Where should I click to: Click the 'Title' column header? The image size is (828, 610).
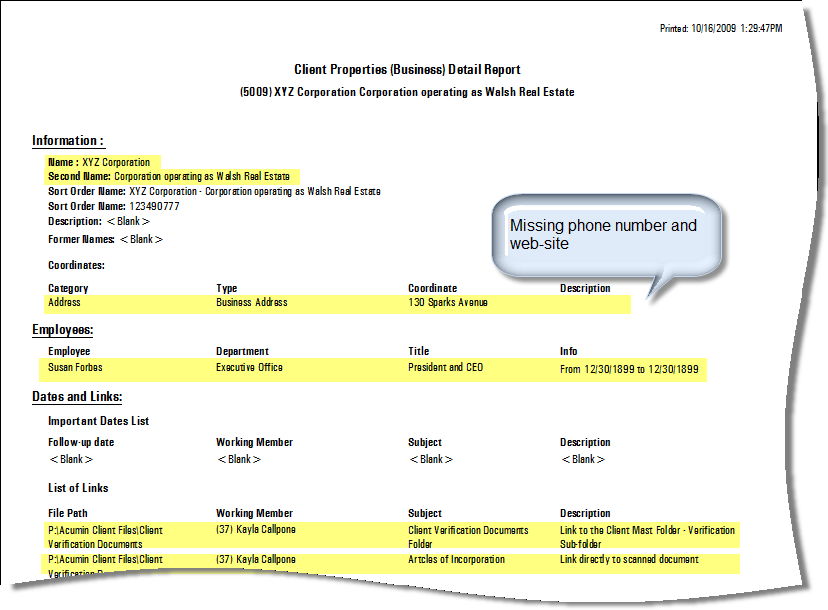tap(419, 351)
